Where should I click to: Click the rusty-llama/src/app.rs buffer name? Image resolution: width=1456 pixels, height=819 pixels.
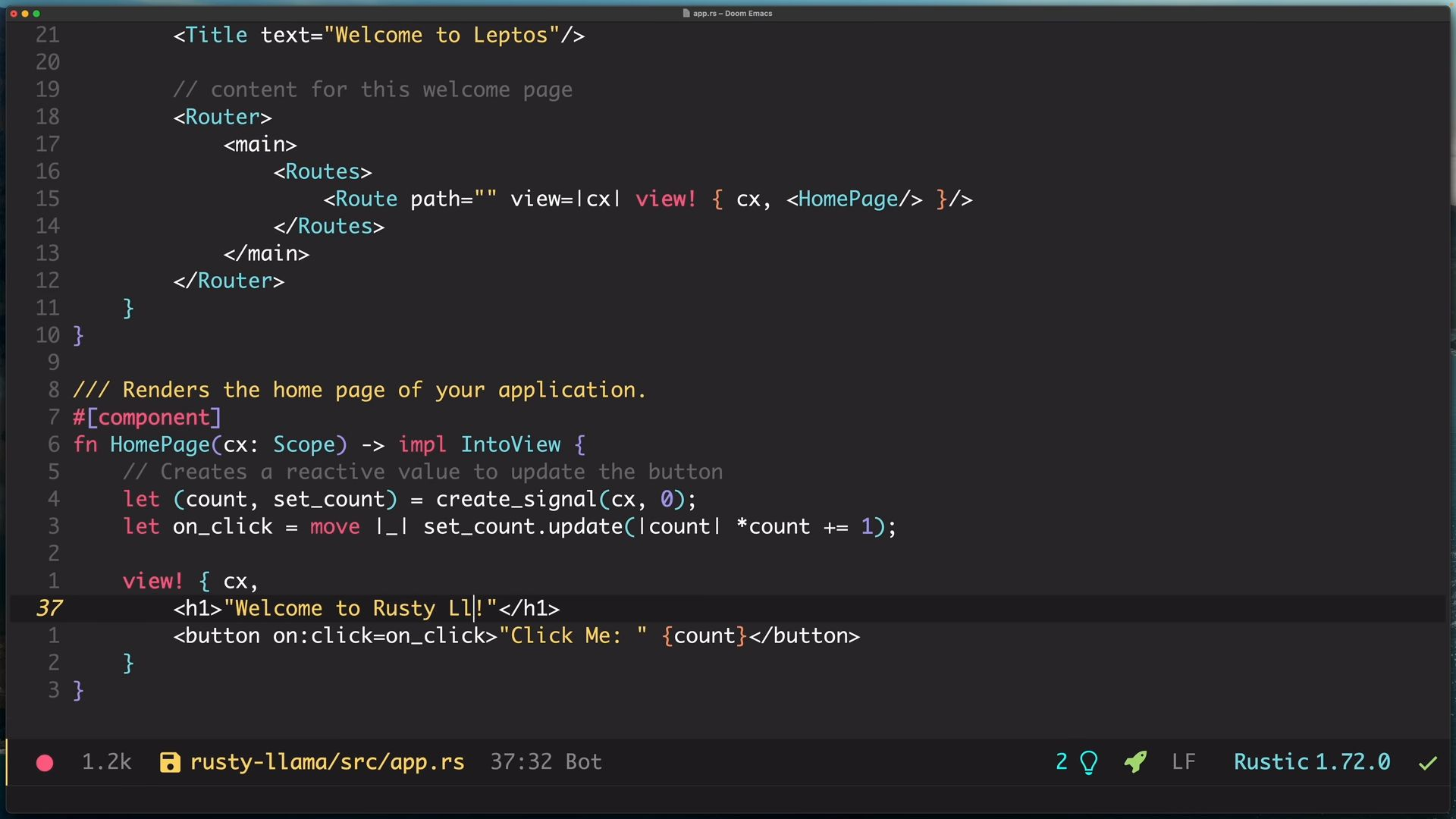pyautogui.click(x=327, y=762)
